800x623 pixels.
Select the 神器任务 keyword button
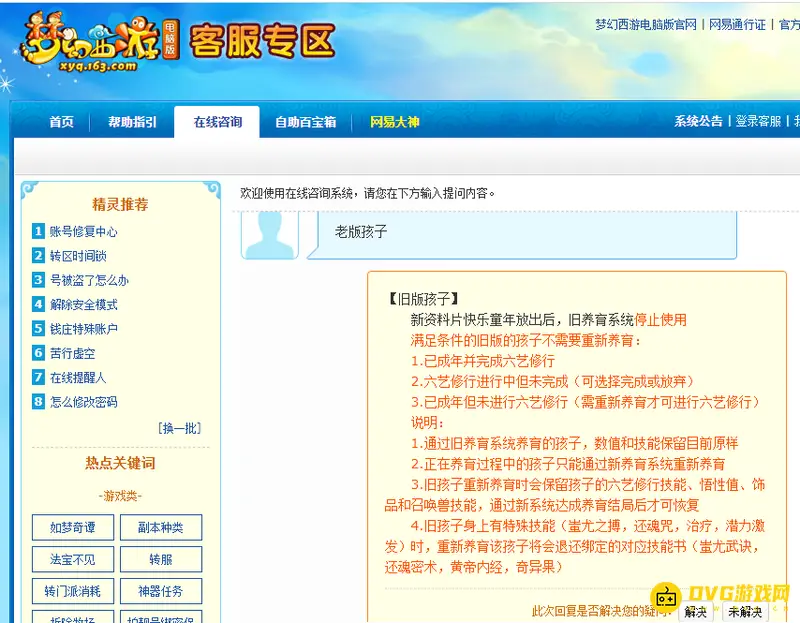(x=161, y=591)
